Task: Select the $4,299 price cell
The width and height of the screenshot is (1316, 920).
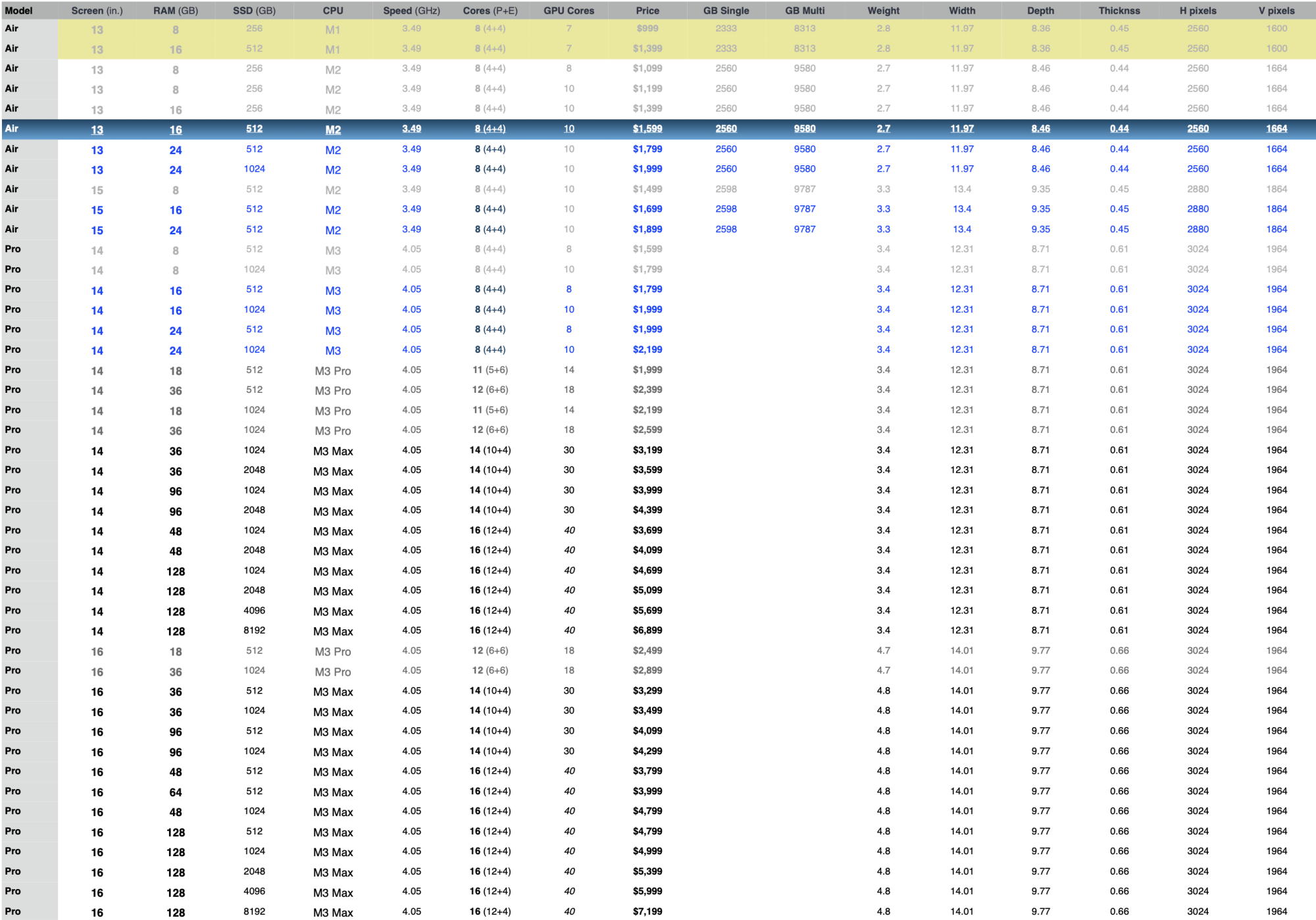Action: click(647, 751)
